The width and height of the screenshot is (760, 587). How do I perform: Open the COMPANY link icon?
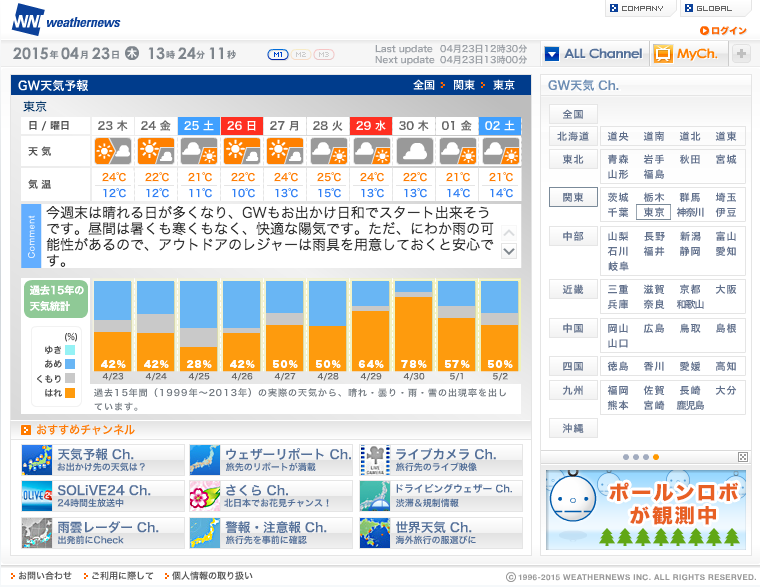[614, 8]
